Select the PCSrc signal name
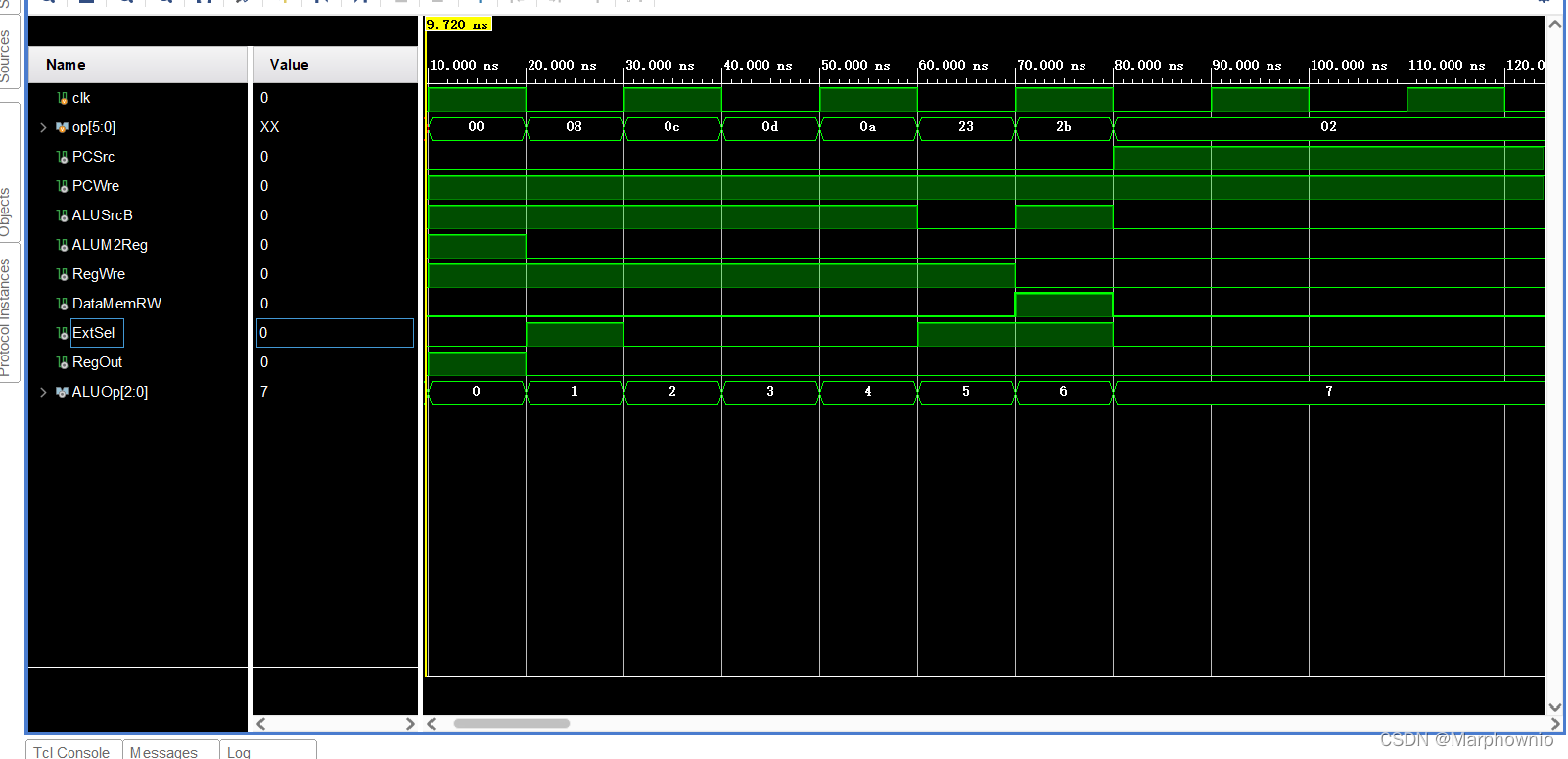1568x759 pixels. [x=94, y=157]
